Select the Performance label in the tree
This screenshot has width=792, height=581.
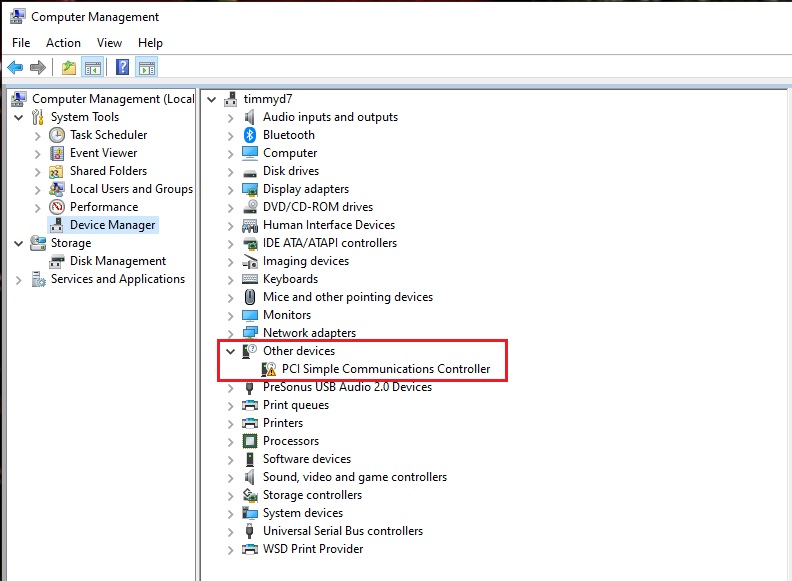click(x=104, y=207)
